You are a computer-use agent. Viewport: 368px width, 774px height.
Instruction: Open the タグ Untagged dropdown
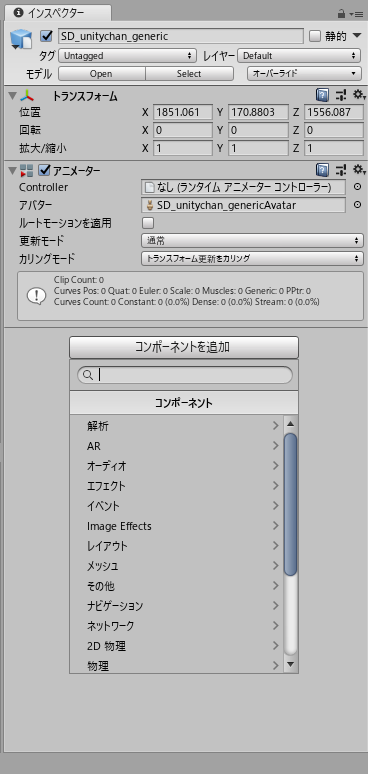[127, 56]
